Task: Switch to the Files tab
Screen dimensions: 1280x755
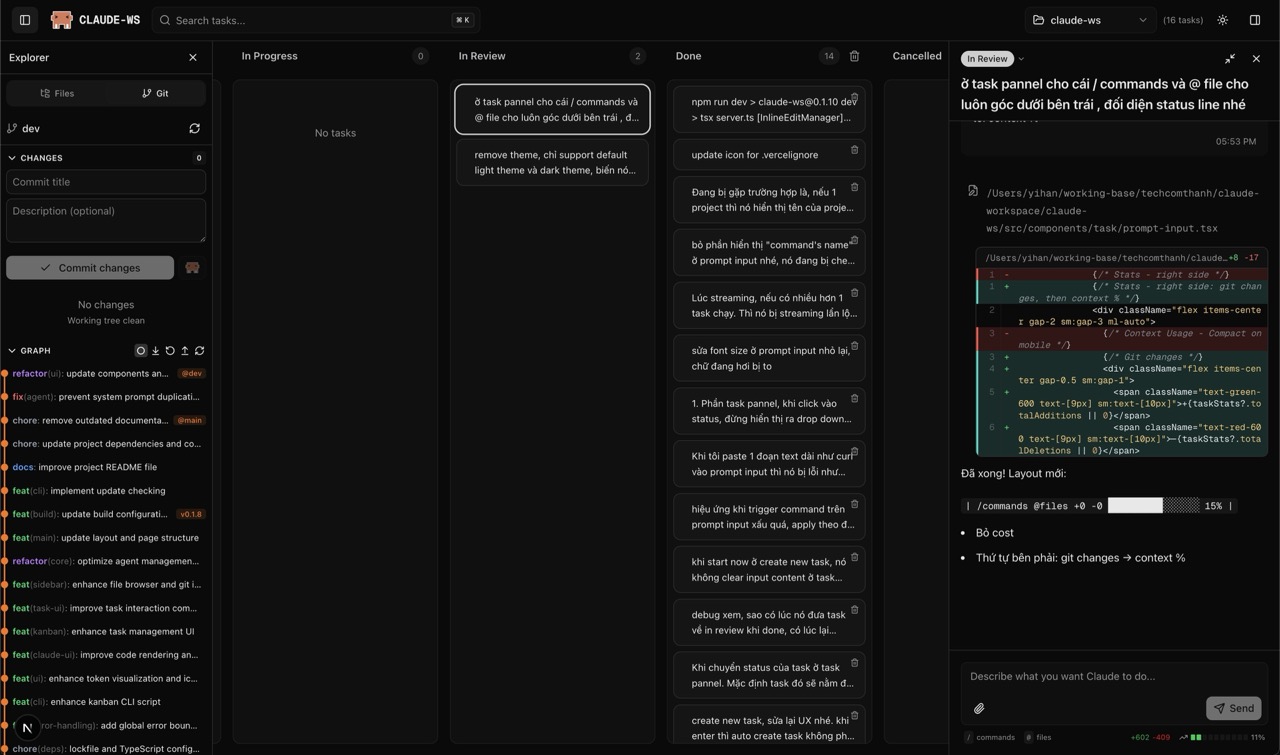Action: tap(57, 93)
